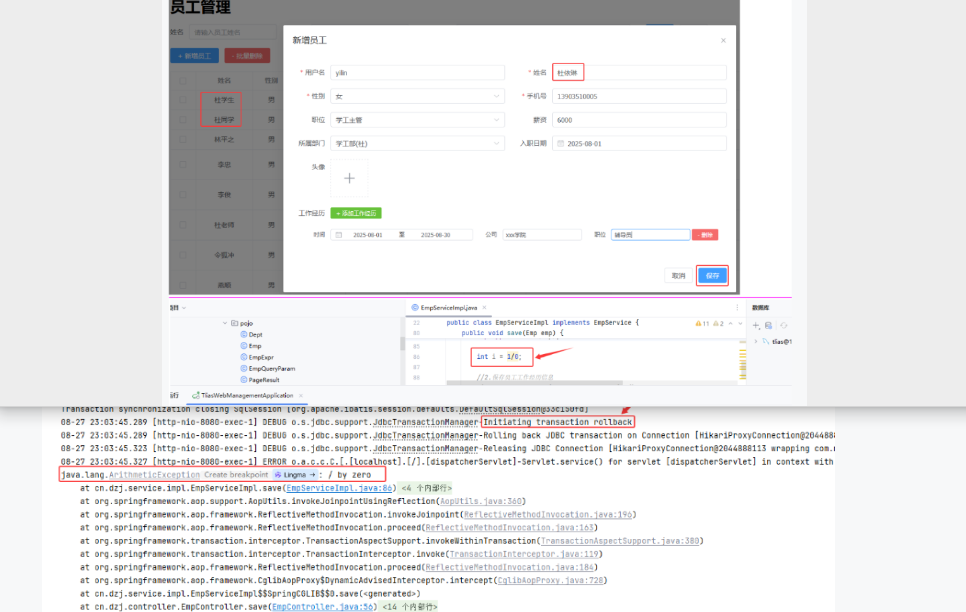
Task: Close the 新增员工 dialog with X
Action: click(723, 40)
